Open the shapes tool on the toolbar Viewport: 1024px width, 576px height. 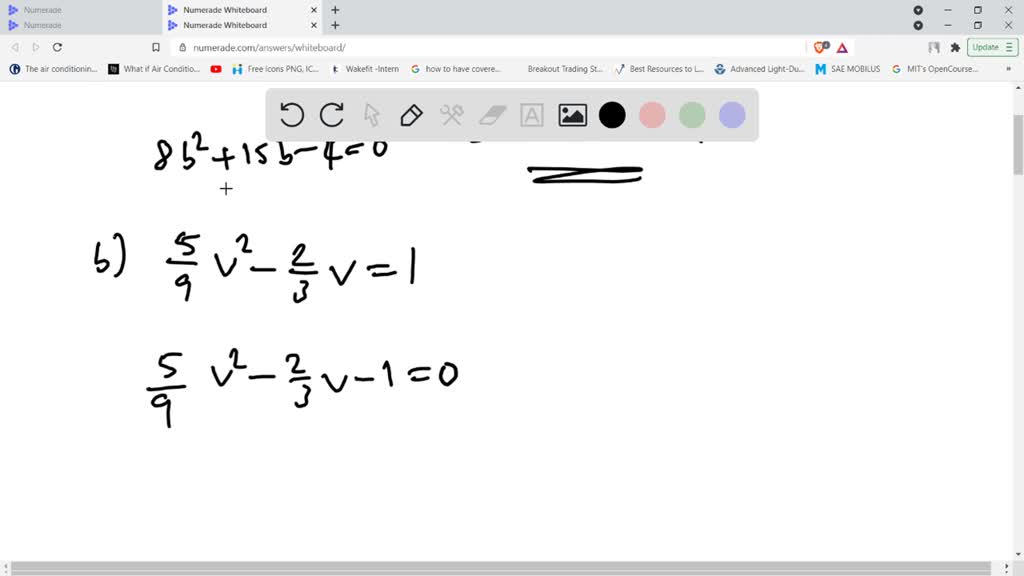tap(451, 115)
